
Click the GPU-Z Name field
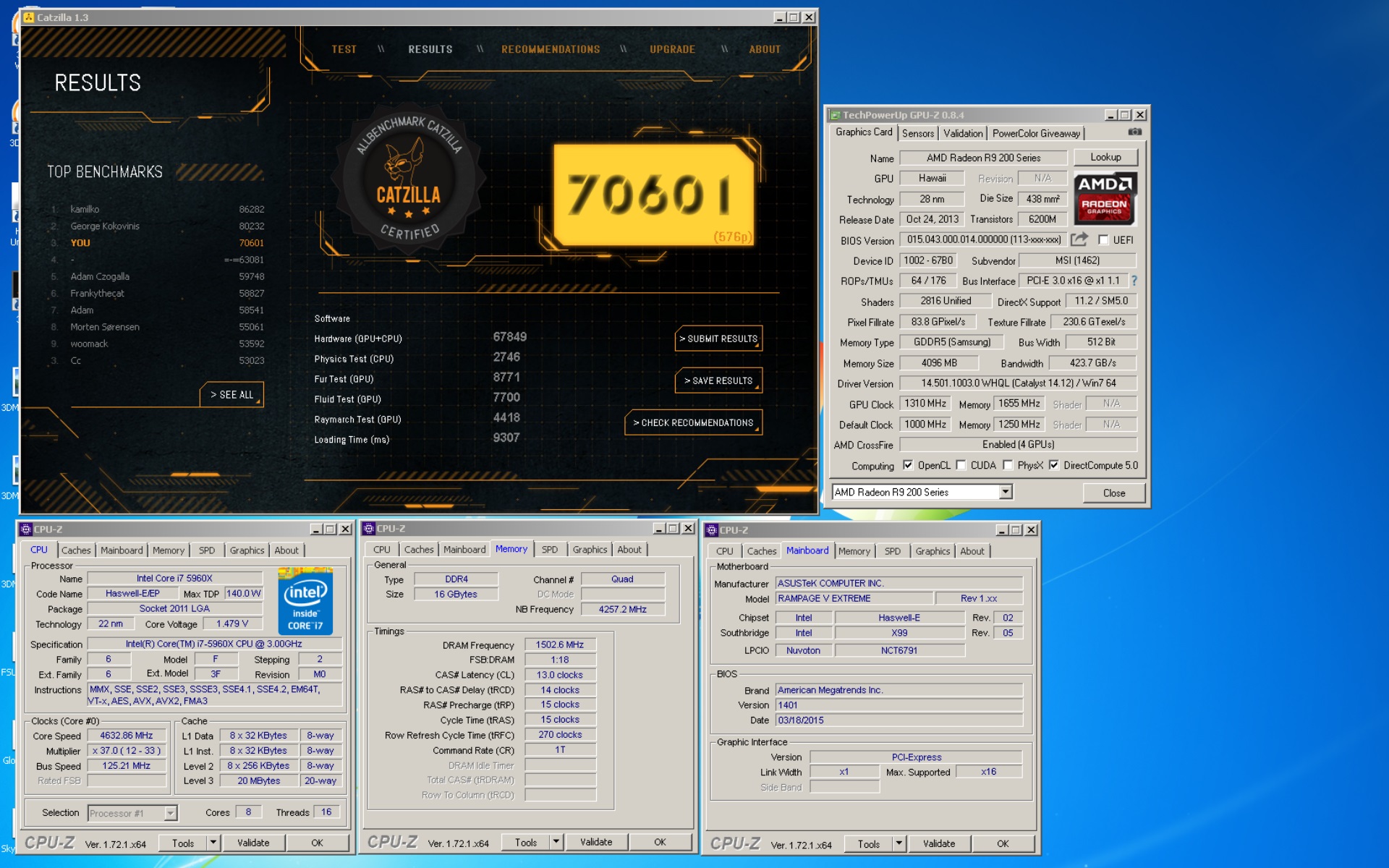983,158
